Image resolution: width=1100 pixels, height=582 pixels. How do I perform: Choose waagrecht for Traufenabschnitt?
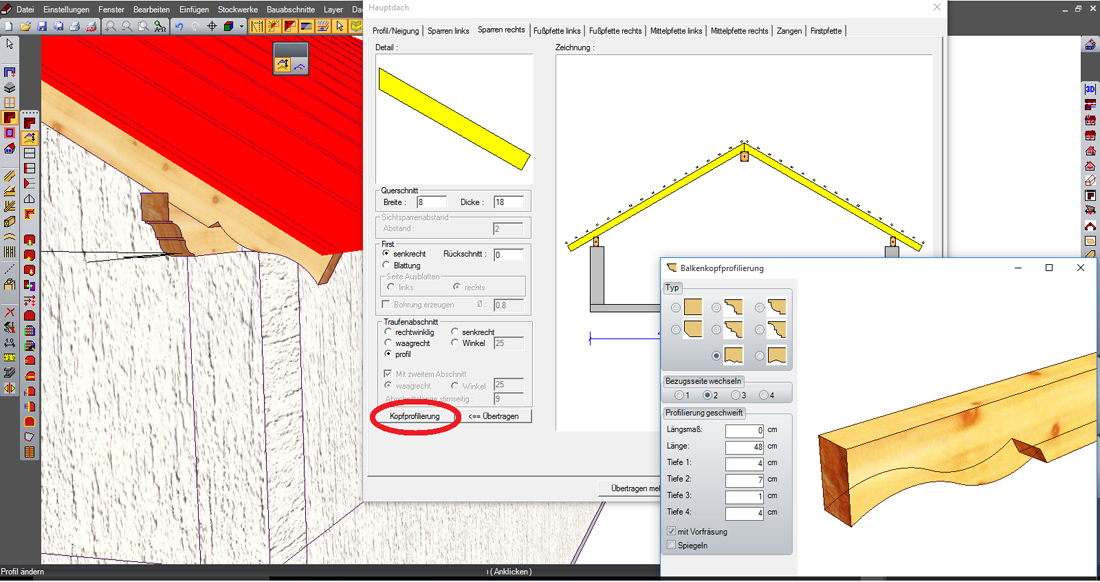pyautogui.click(x=386, y=343)
